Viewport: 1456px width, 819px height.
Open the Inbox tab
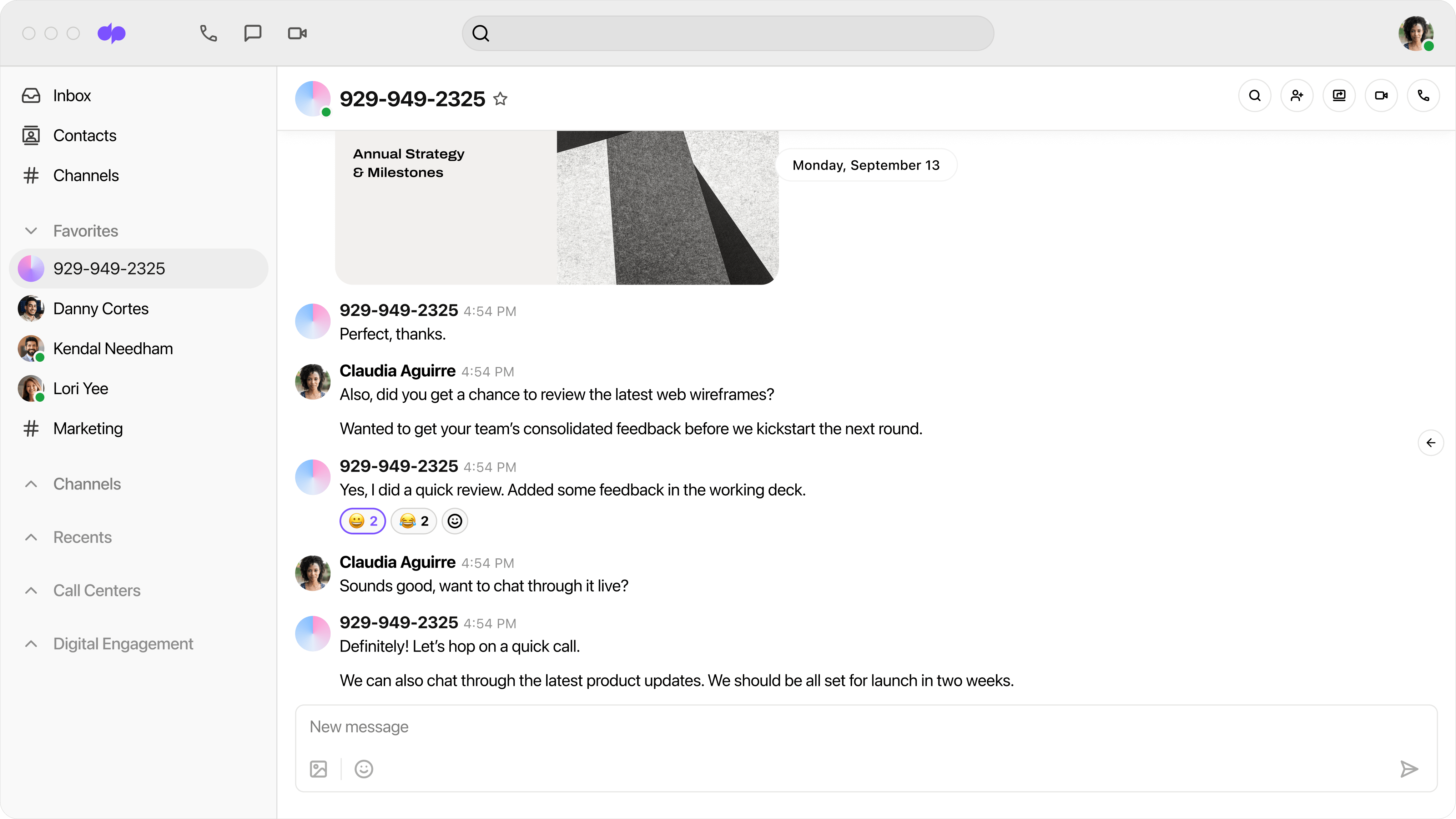[x=72, y=95]
